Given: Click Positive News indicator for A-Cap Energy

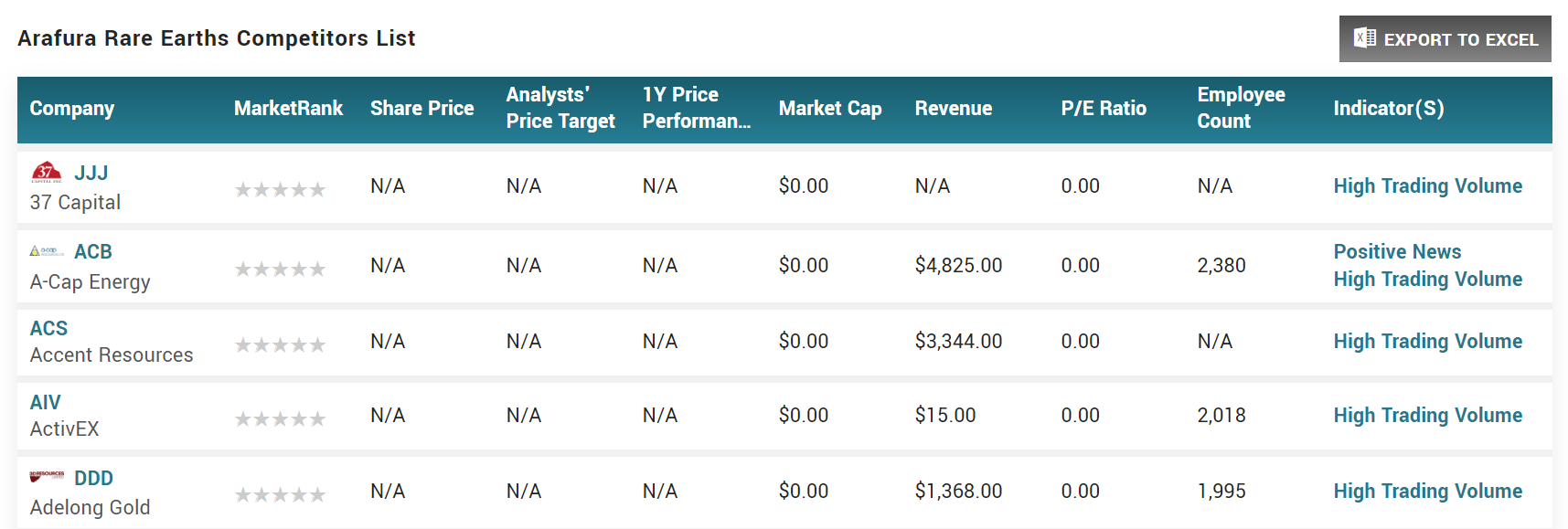Looking at the screenshot, I should (x=1397, y=251).
